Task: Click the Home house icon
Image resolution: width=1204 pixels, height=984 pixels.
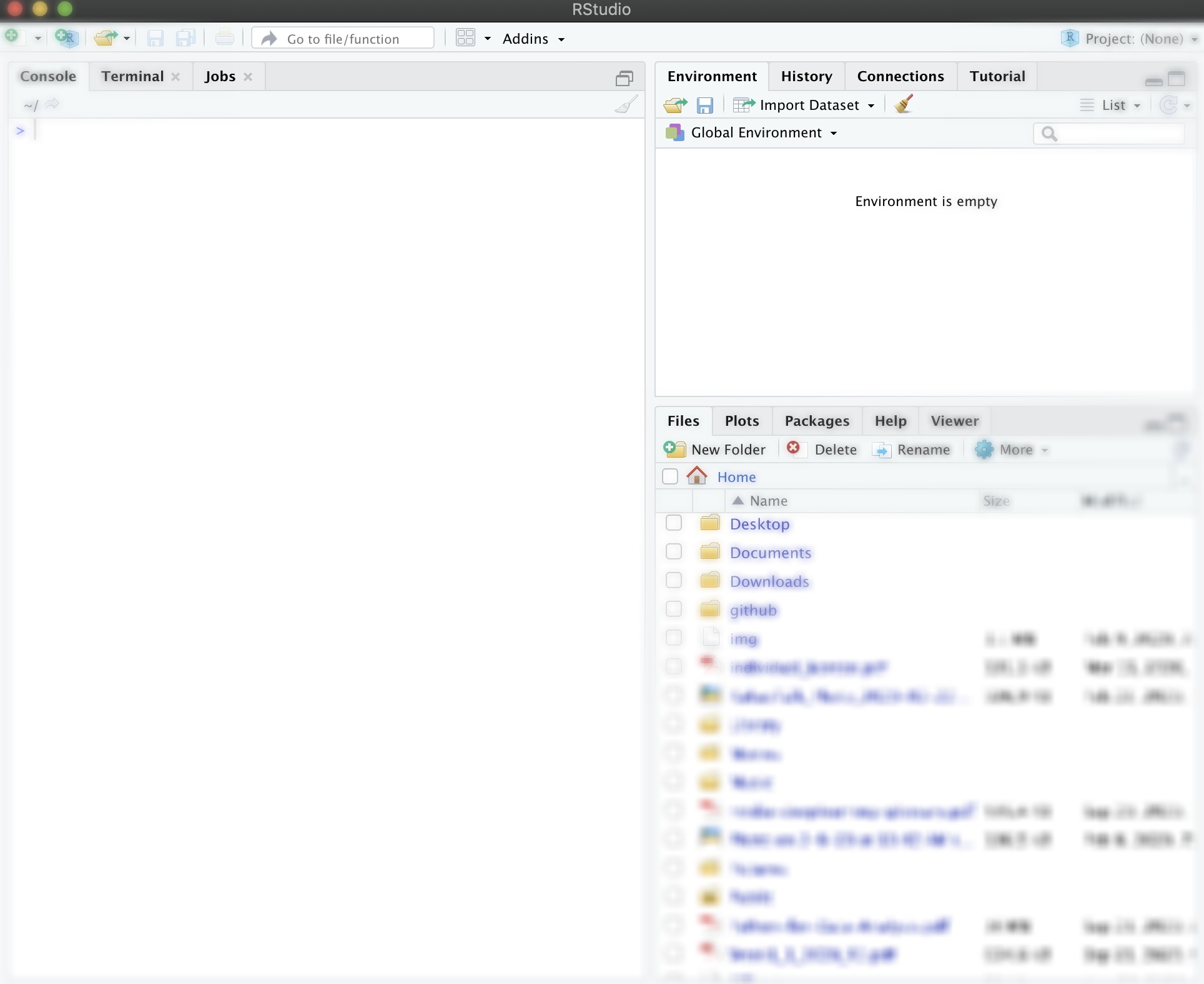Action: point(697,476)
